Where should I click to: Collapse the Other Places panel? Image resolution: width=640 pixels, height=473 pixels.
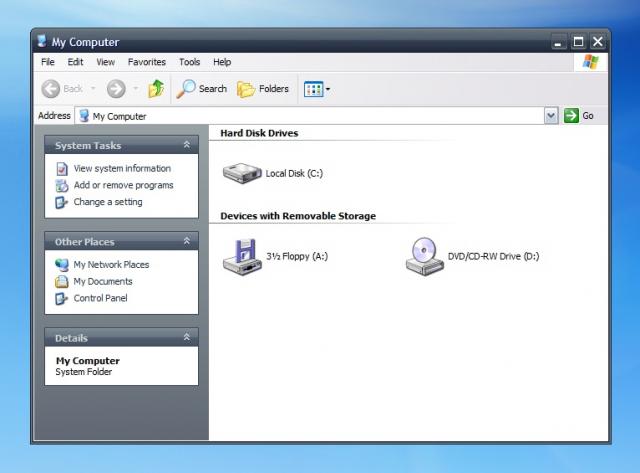tap(187, 241)
